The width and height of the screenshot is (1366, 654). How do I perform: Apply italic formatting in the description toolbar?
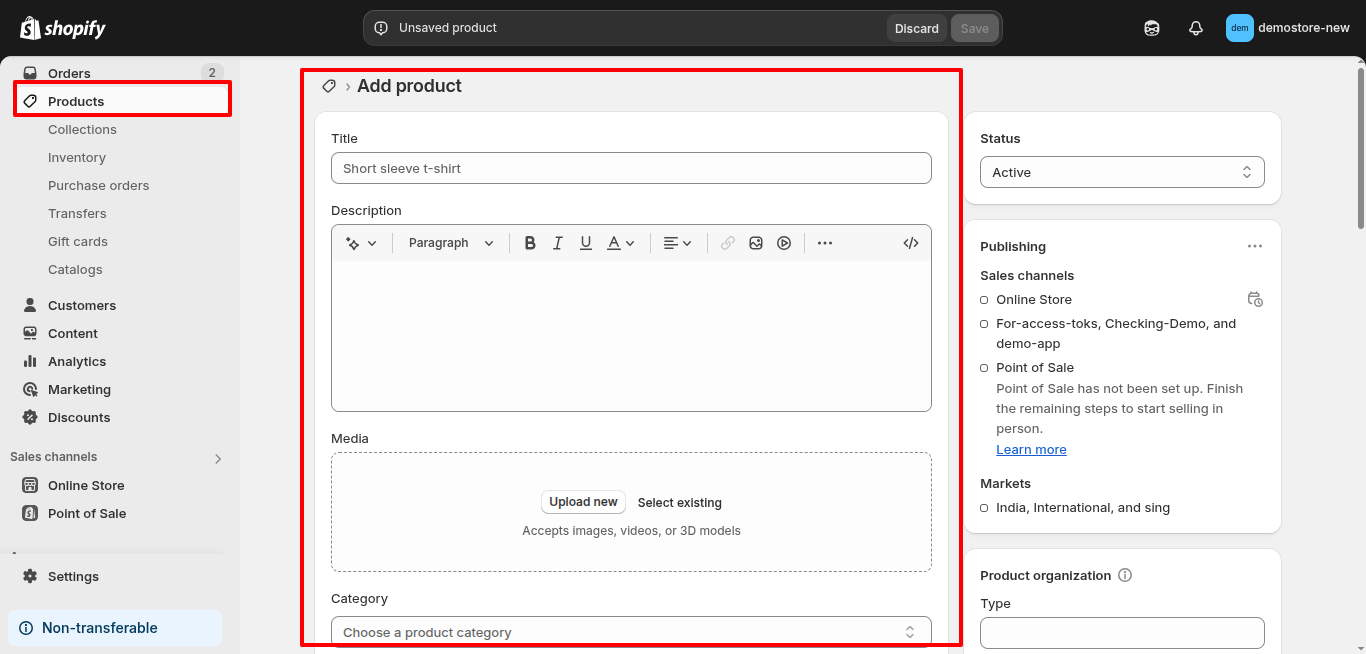(558, 242)
